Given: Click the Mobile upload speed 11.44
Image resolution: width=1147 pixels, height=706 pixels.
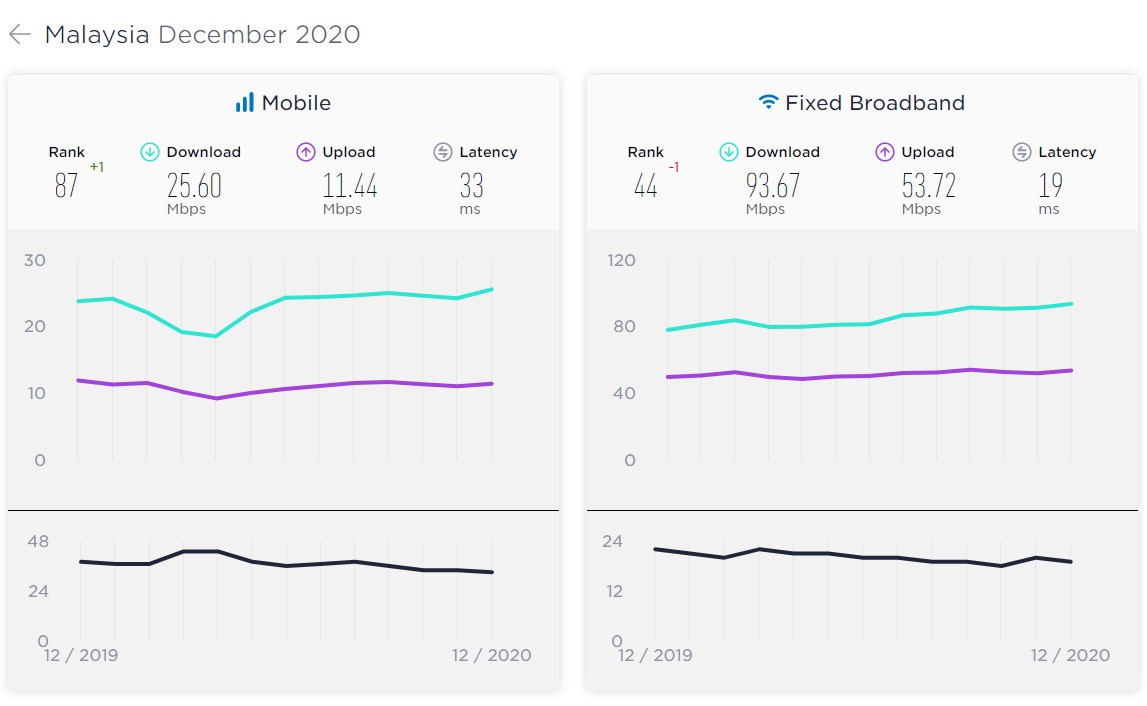Looking at the screenshot, I should [x=349, y=186].
